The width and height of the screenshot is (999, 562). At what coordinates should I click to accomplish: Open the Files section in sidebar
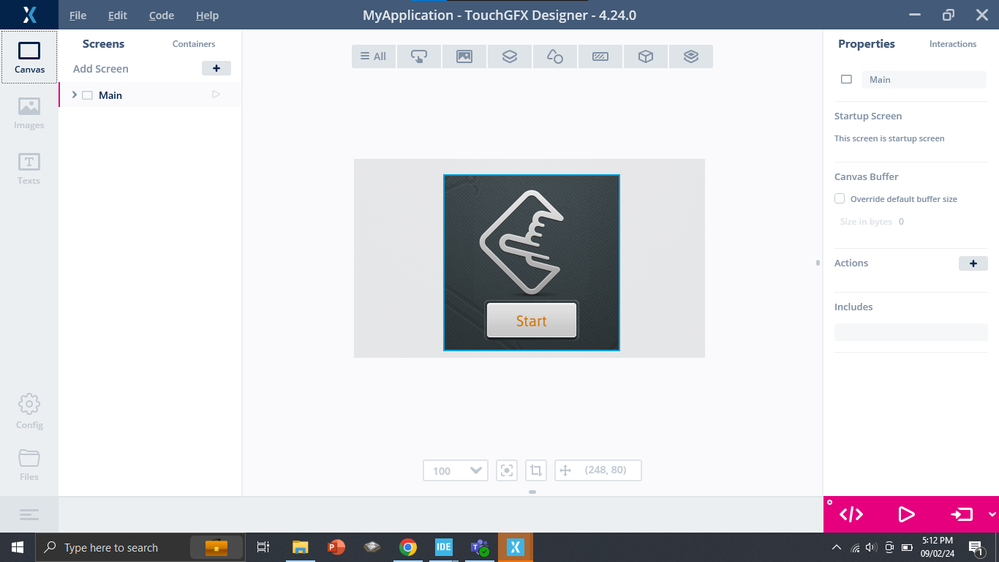coord(29,464)
